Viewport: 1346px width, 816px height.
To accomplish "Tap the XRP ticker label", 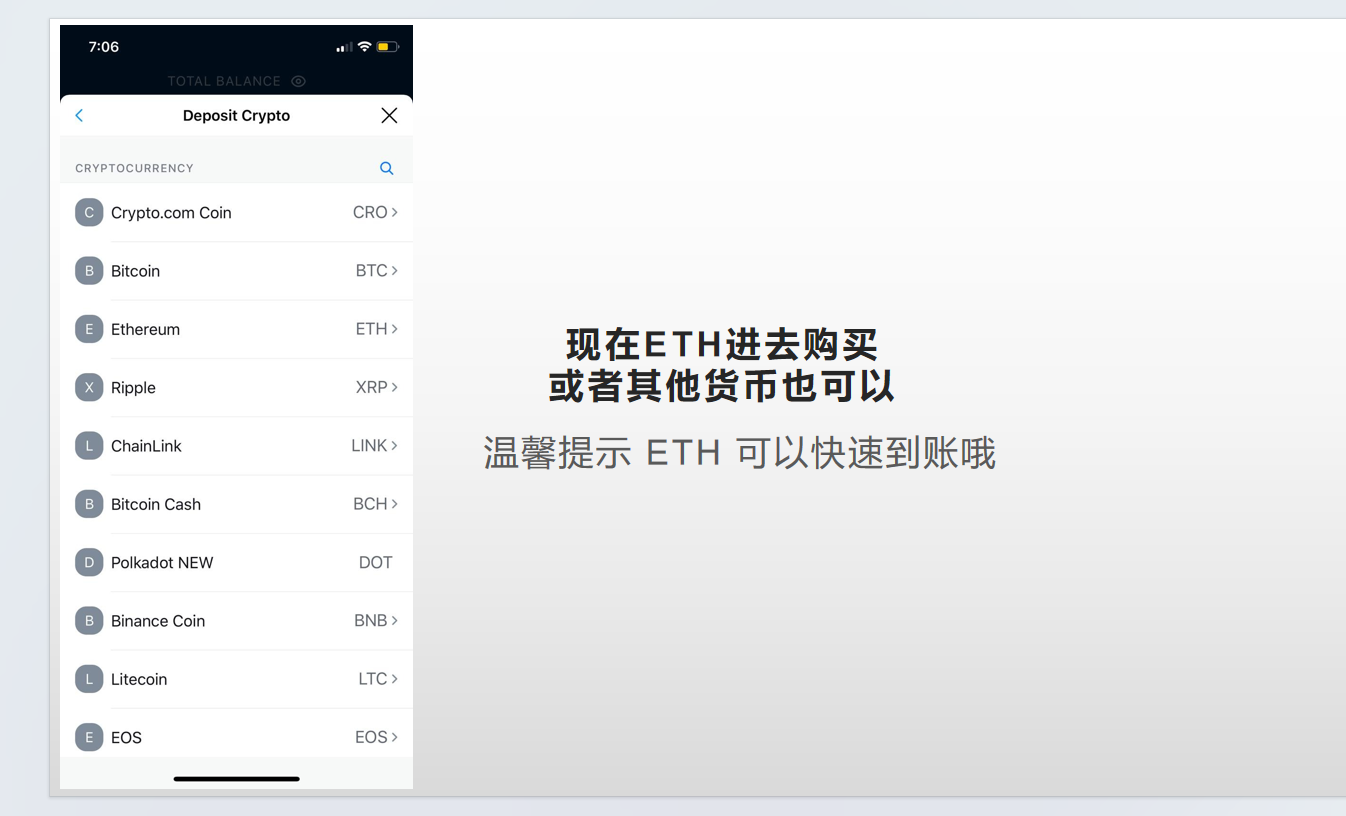I will click(x=371, y=388).
